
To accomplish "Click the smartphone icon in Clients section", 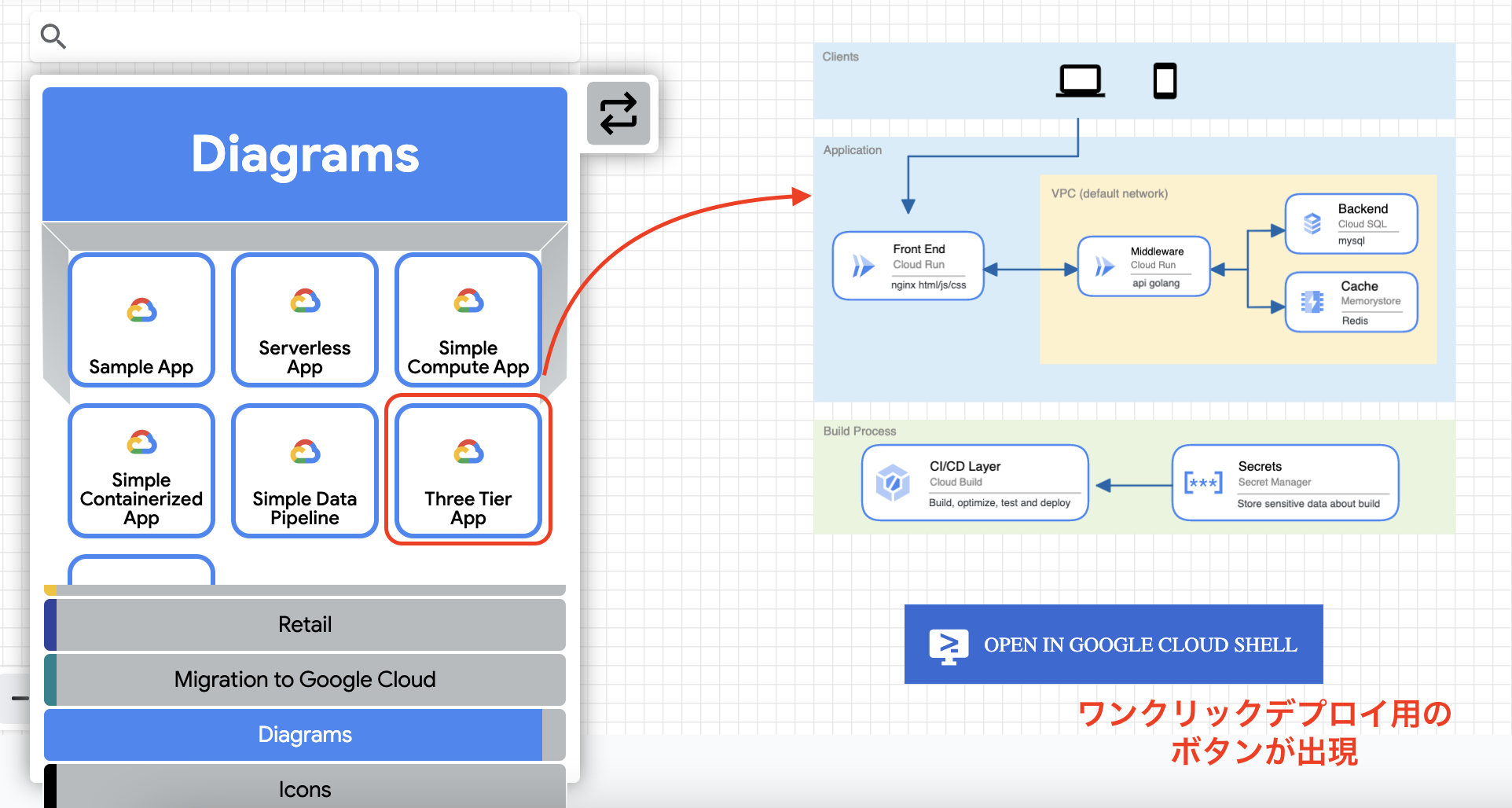I will point(1165,80).
